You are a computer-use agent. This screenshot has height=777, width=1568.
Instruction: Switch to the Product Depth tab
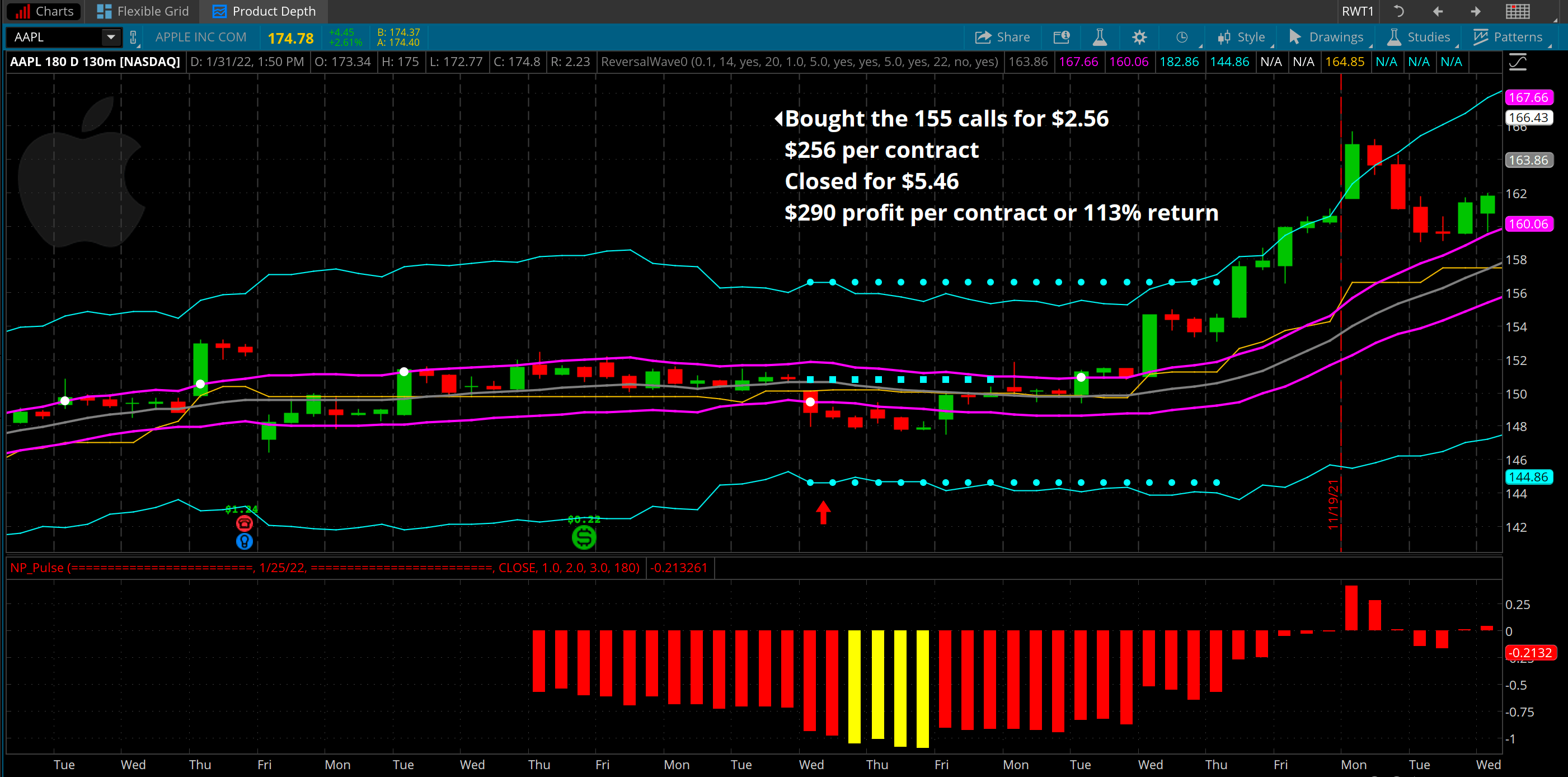click(265, 11)
